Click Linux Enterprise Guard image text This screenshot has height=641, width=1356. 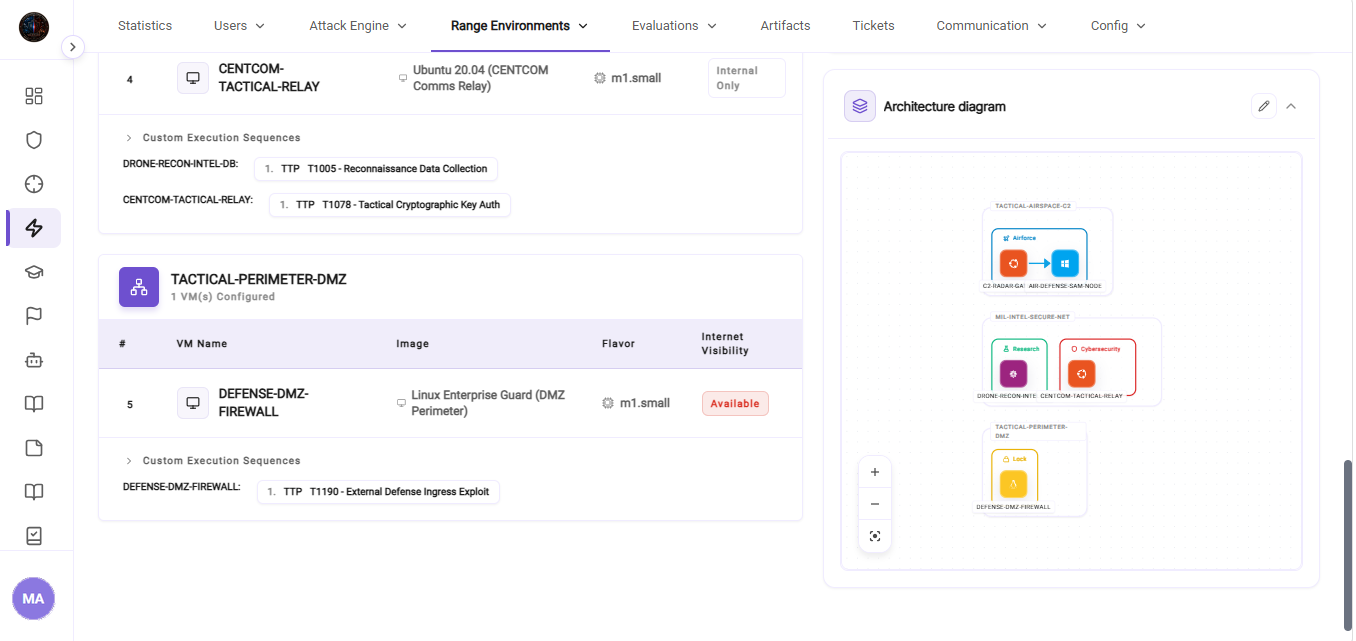click(x=488, y=403)
